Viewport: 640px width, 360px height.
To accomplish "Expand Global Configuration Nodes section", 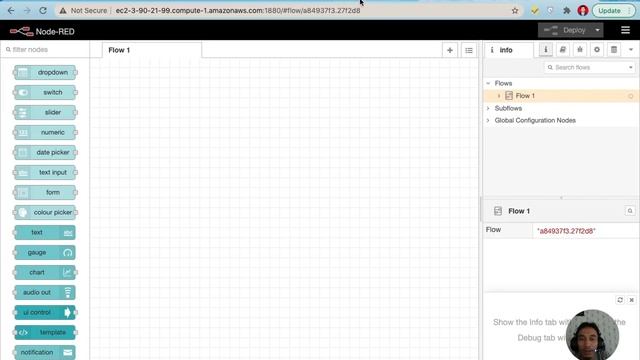I will coord(488,120).
